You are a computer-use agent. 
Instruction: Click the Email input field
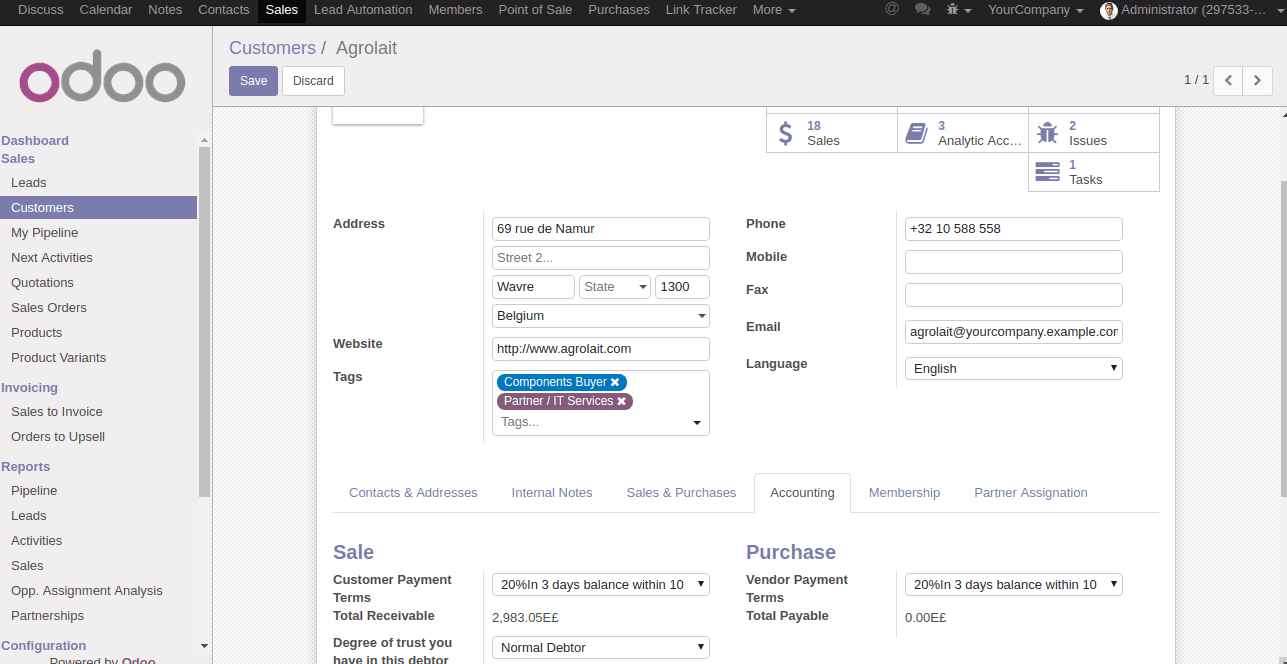(1014, 332)
